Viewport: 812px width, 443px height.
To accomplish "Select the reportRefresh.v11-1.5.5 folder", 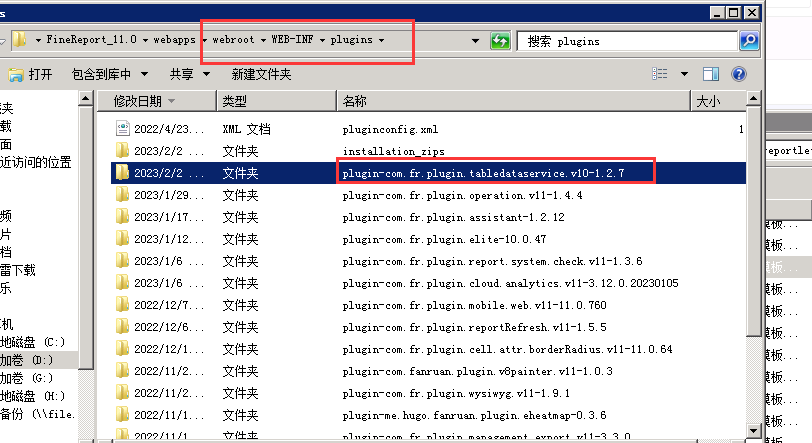I will tap(474, 327).
